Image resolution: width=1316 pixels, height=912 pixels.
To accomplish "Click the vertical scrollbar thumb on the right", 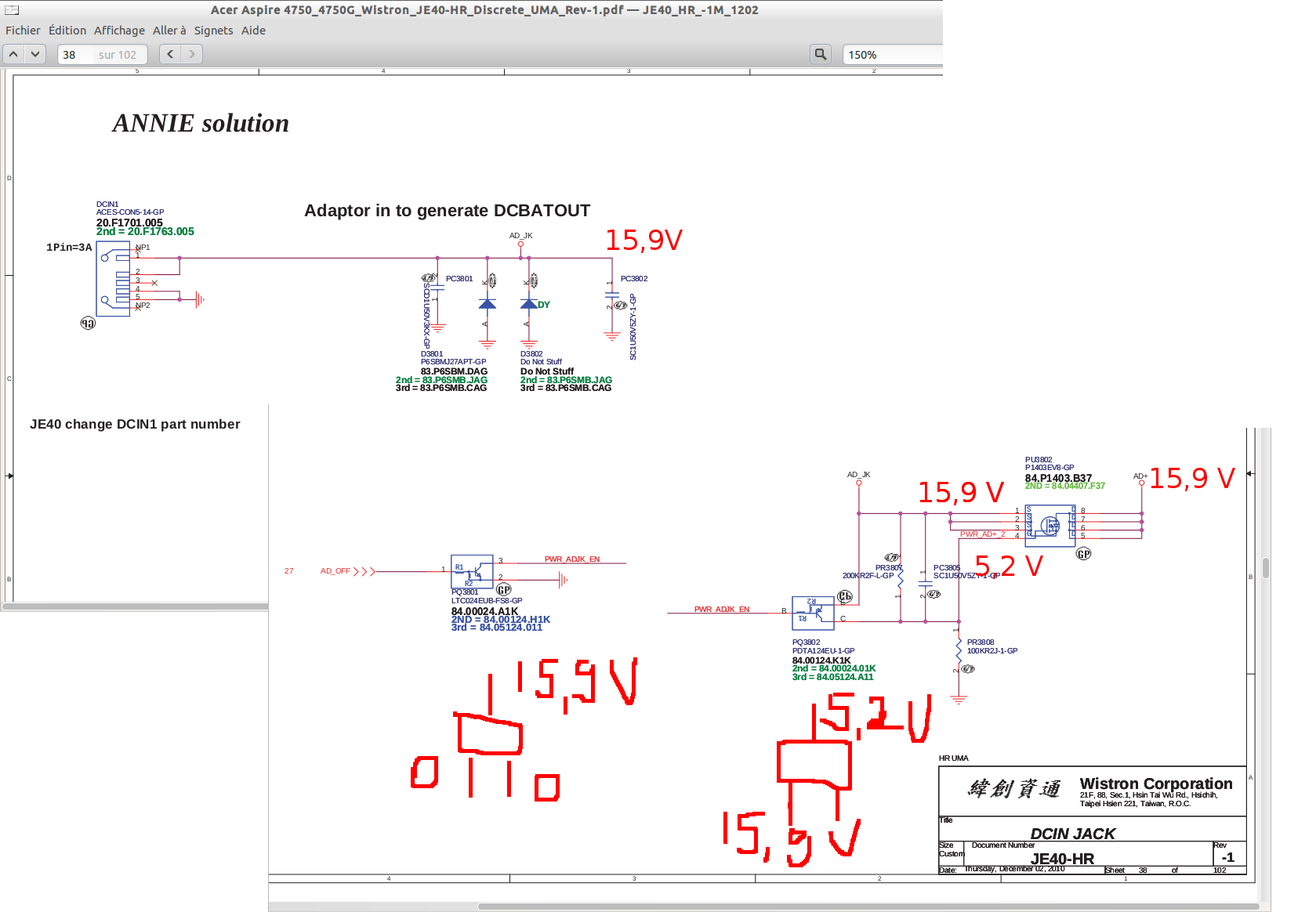I will [x=1265, y=567].
